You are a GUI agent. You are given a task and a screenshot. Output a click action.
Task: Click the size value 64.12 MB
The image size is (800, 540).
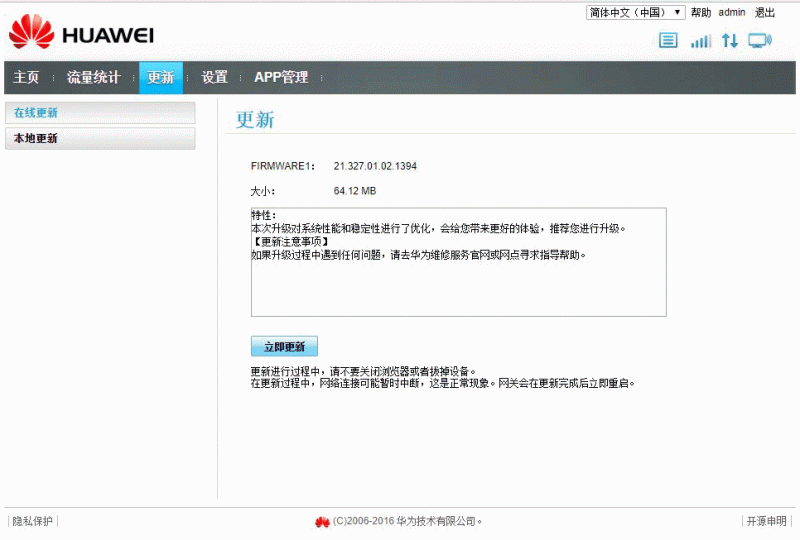tap(355, 191)
